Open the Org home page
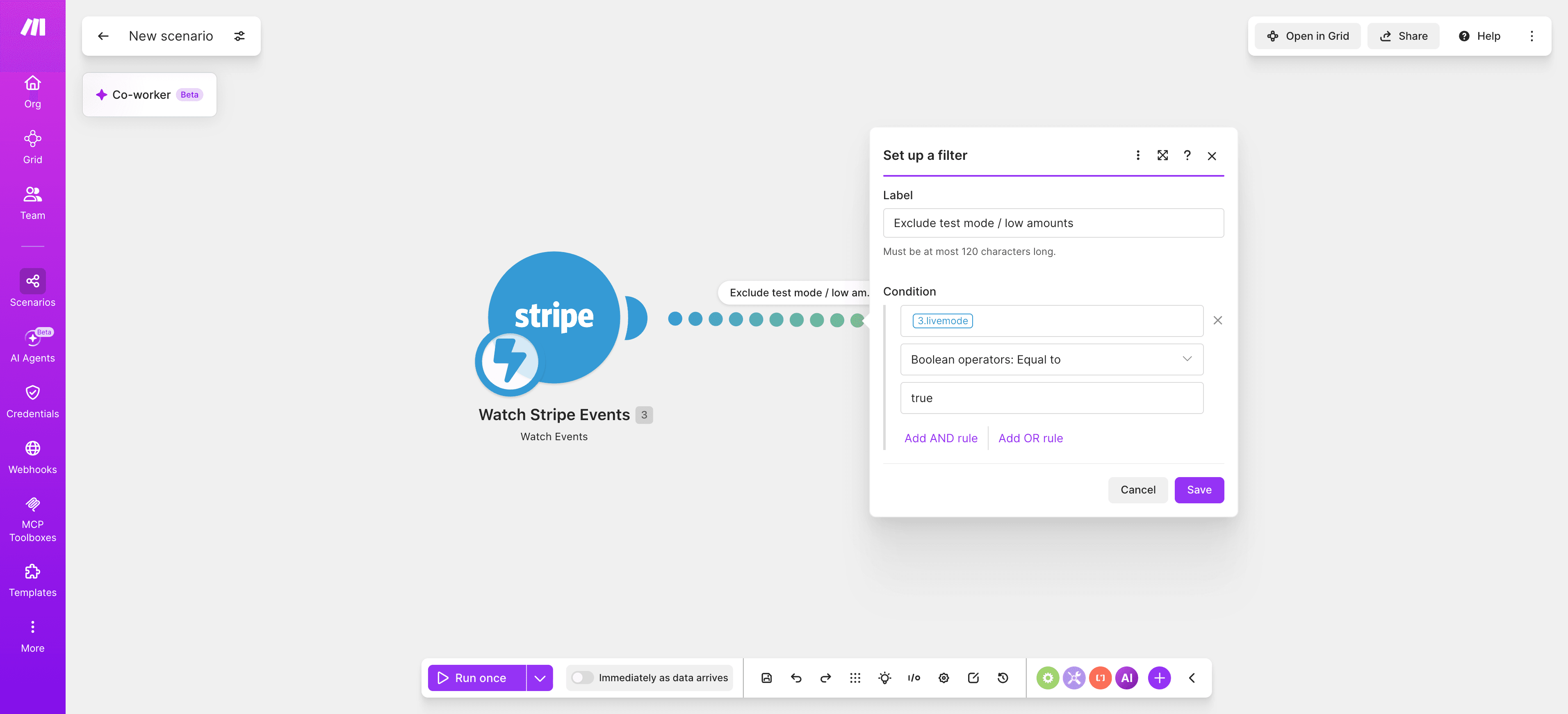Screen dimensions: 1568x714 point(33,92)
